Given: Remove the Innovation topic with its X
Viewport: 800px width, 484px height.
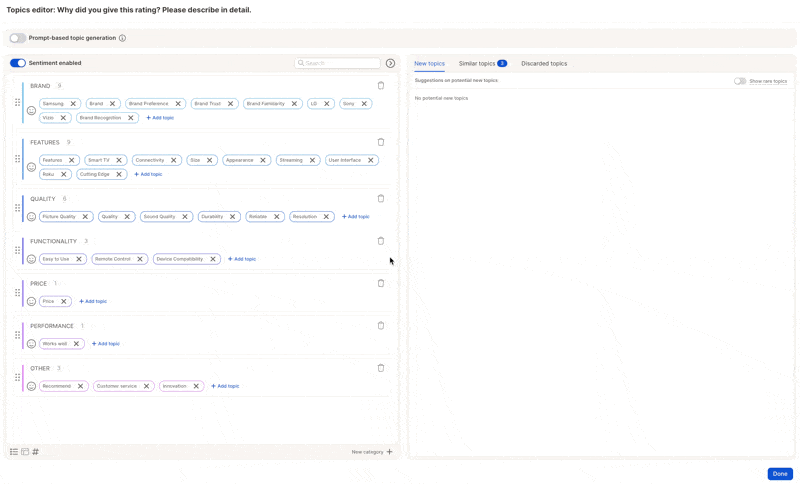Looking at the screenshot, I should [196, 386].
